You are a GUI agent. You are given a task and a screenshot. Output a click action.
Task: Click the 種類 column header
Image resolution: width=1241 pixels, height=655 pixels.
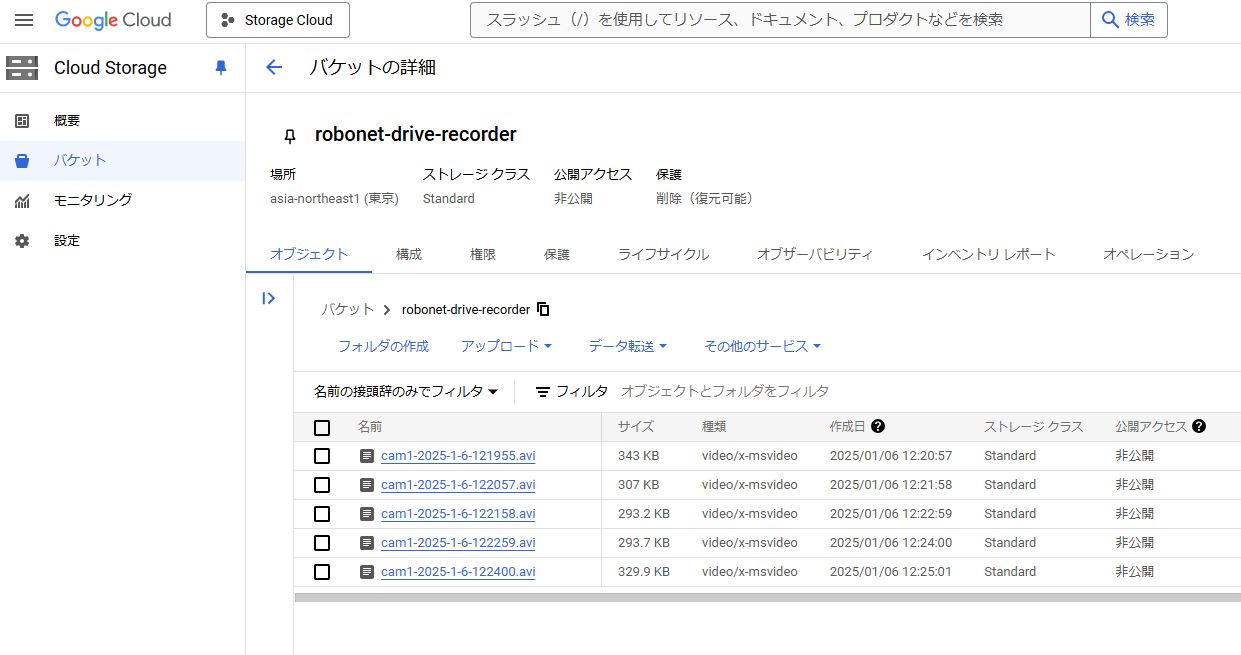tap(714, 427)
